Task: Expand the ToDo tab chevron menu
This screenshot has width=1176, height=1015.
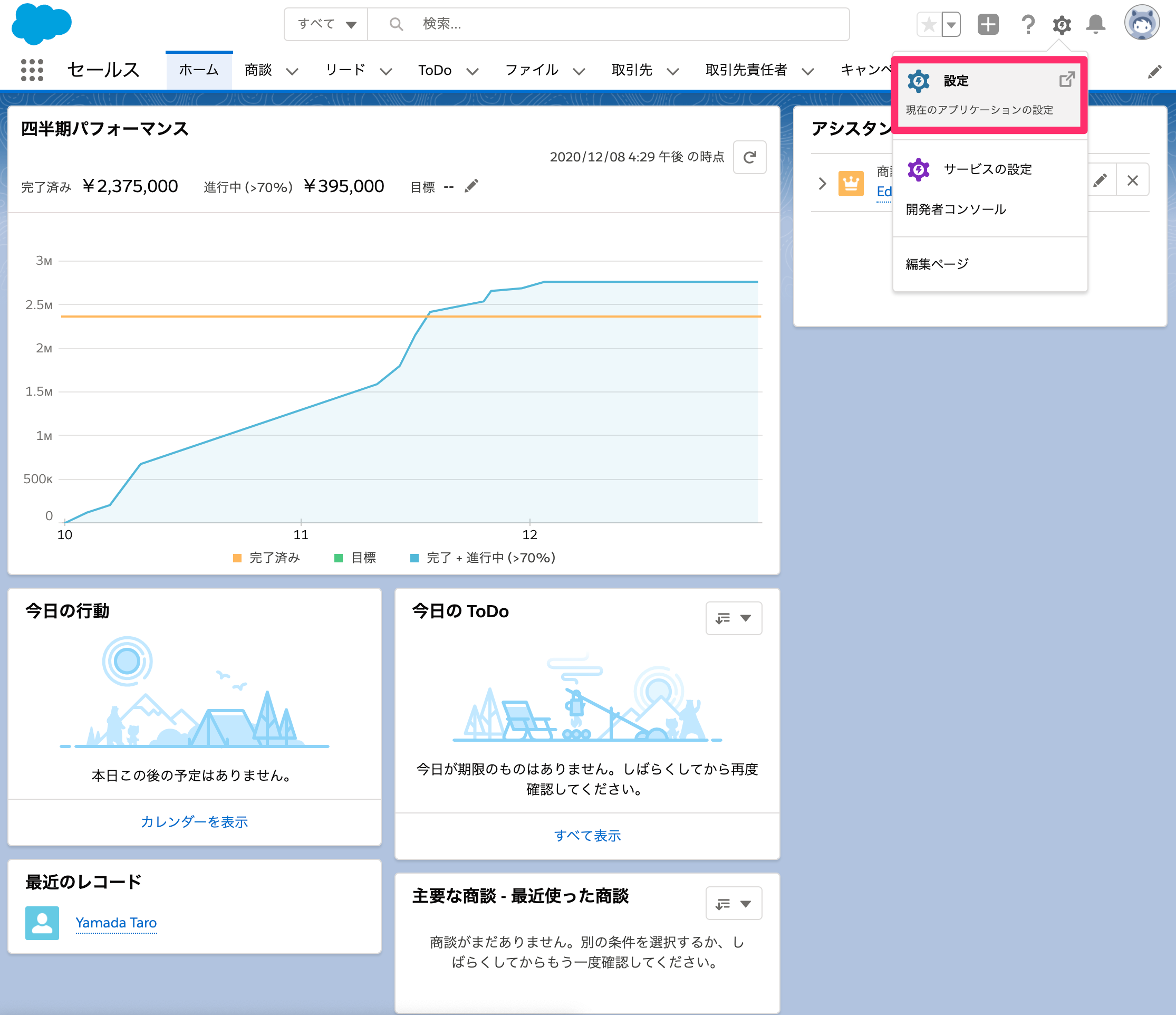Action: tap(472, 72)
